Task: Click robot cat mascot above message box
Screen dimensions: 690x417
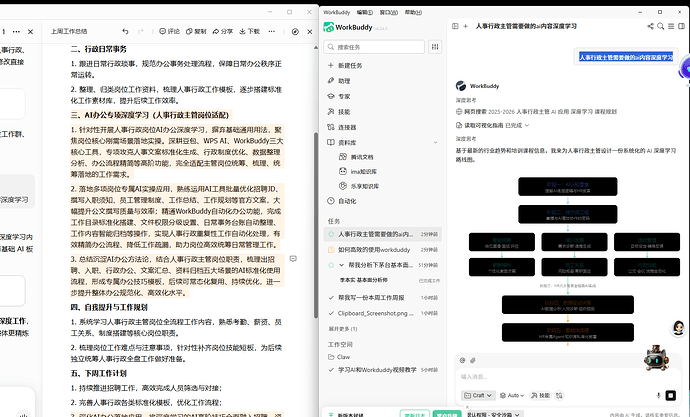Action: pos(656,357)
